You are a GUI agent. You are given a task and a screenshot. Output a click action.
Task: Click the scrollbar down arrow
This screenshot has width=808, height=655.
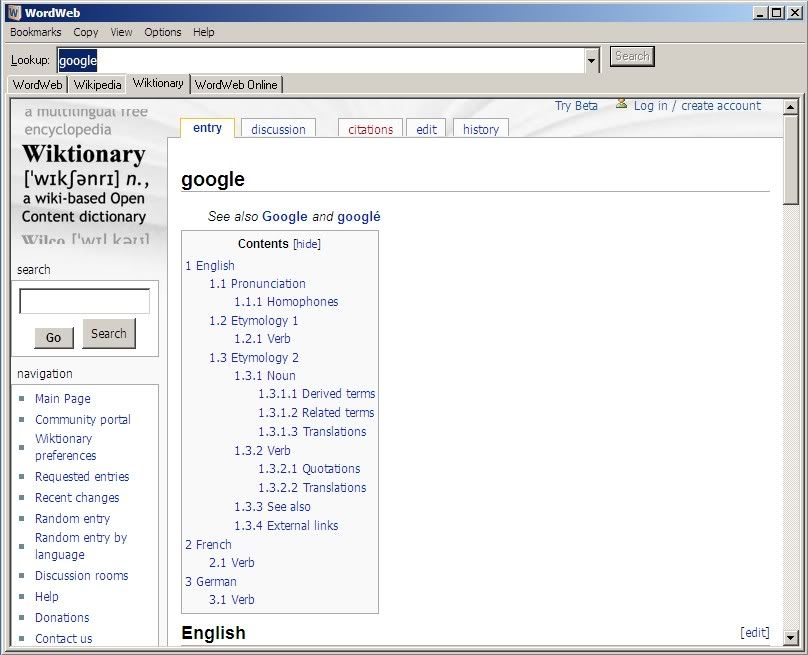pyautogui.click(x=790, y=638)
